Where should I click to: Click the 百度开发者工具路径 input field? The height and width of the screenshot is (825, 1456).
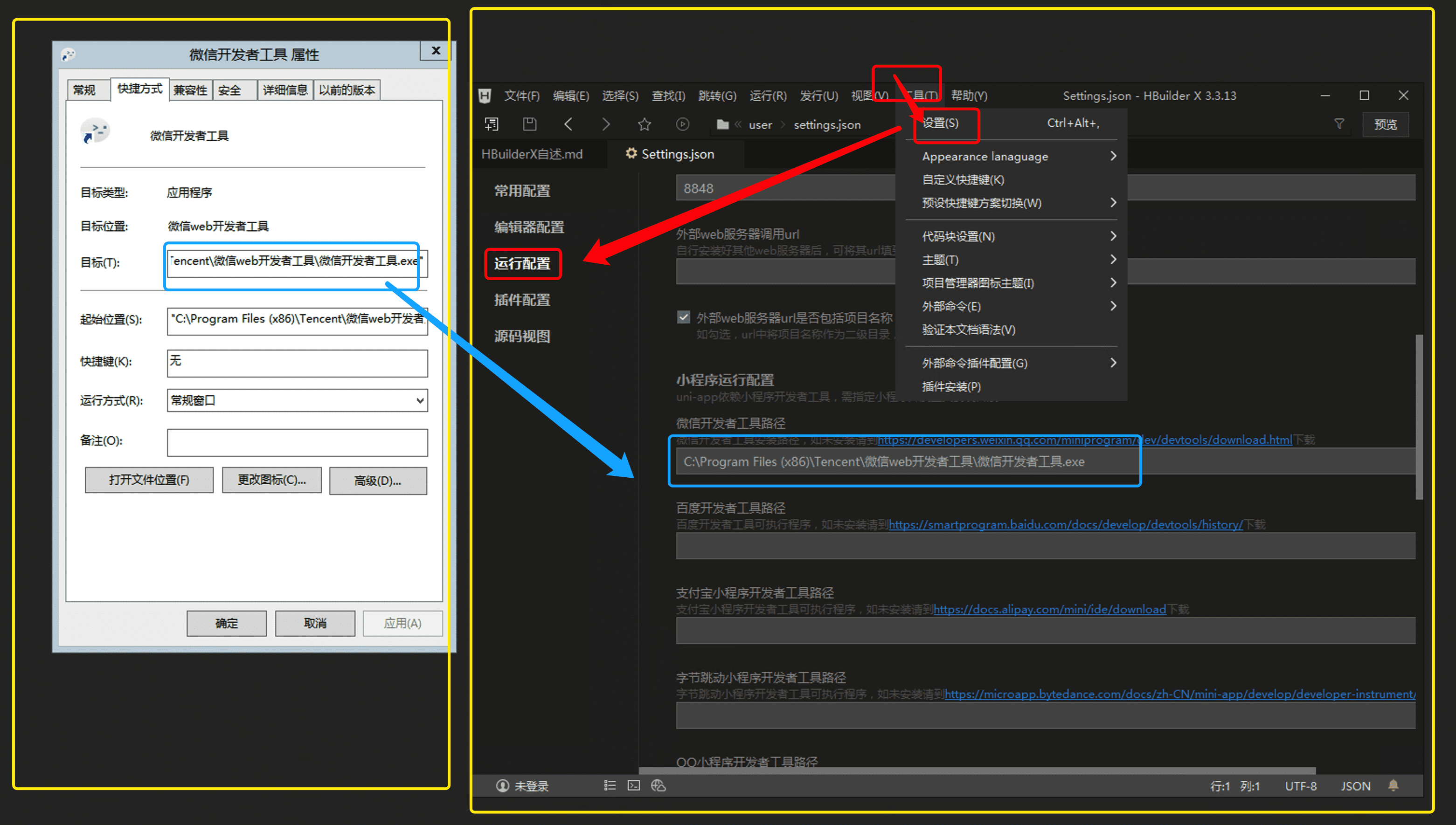coord(1046,546)
